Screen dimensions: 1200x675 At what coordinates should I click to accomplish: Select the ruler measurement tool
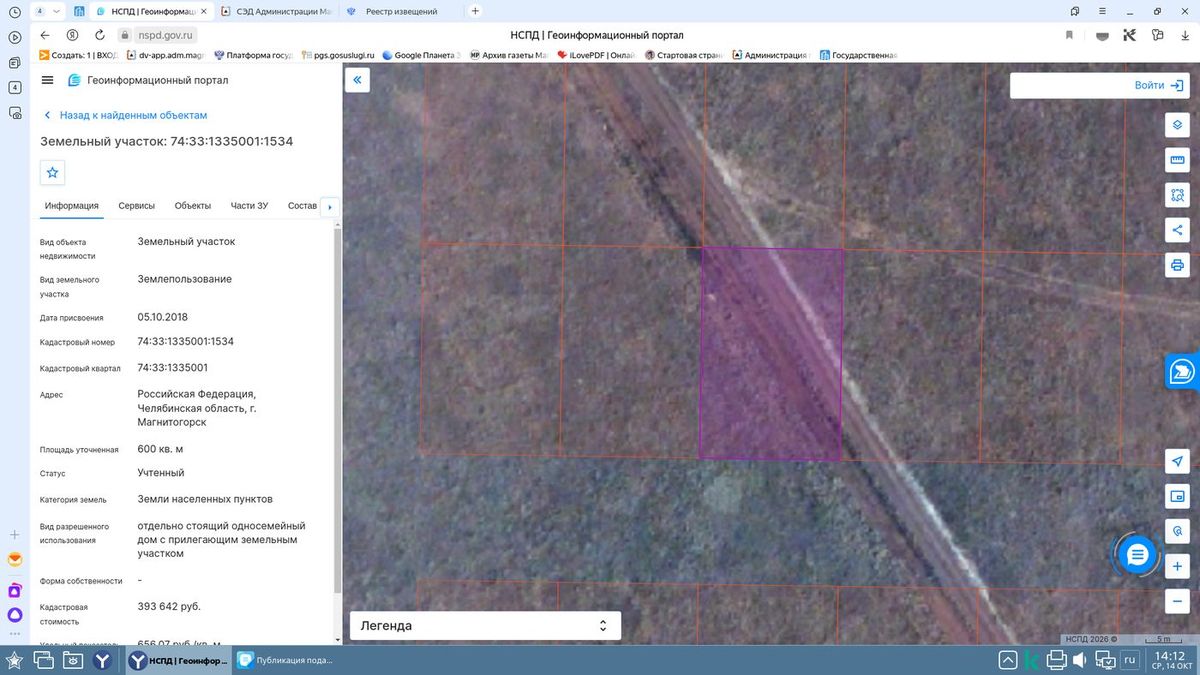pyautogui.click(x=1177, y=160)
